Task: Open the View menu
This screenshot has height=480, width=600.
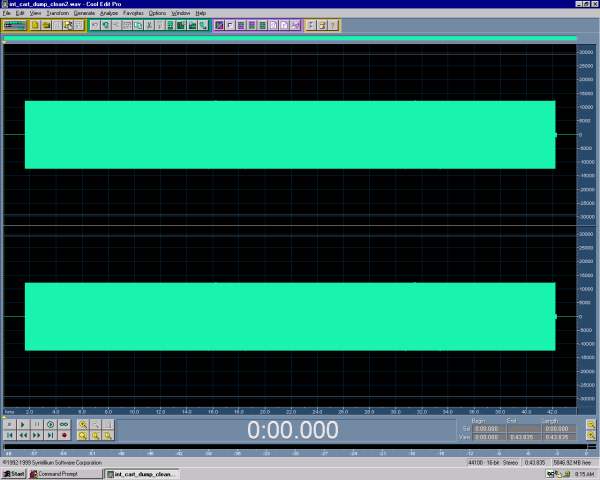Action: click(x=35, y=13)
